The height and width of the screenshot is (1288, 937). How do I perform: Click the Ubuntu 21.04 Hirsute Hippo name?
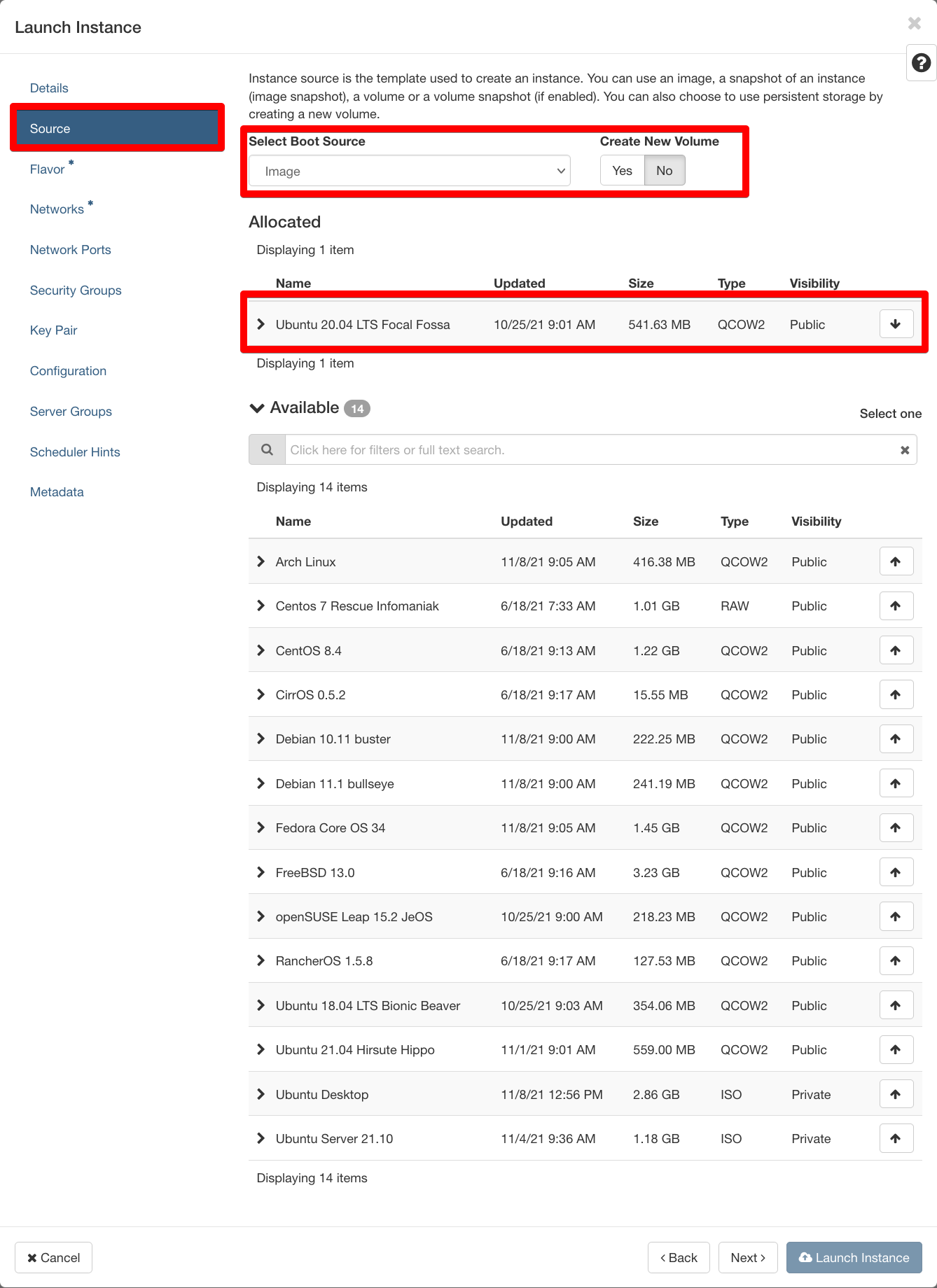(x=355, y=1050)
